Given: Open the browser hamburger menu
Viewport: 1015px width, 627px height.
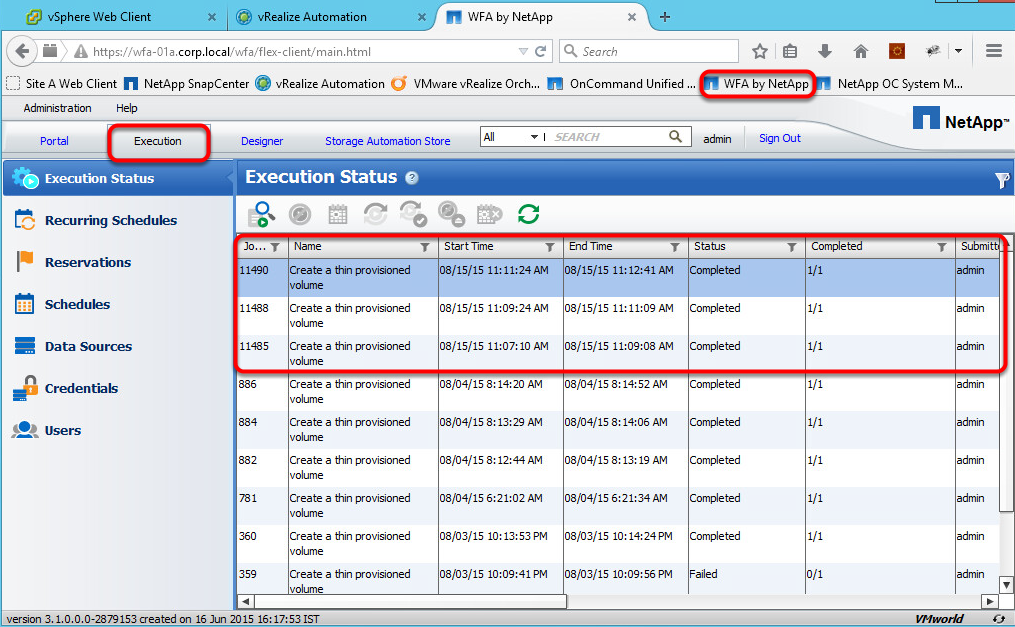Looking at the screenshot, I should tap(994, 50).
